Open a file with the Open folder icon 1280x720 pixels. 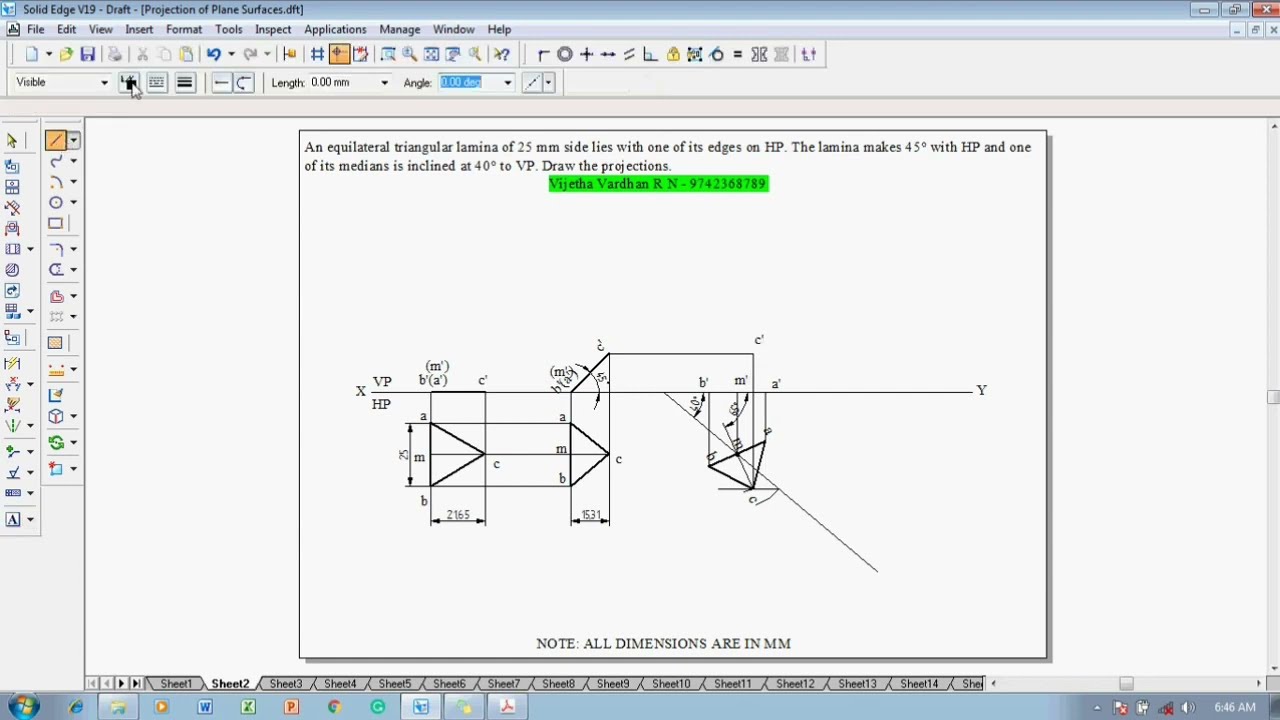[66, 54]
